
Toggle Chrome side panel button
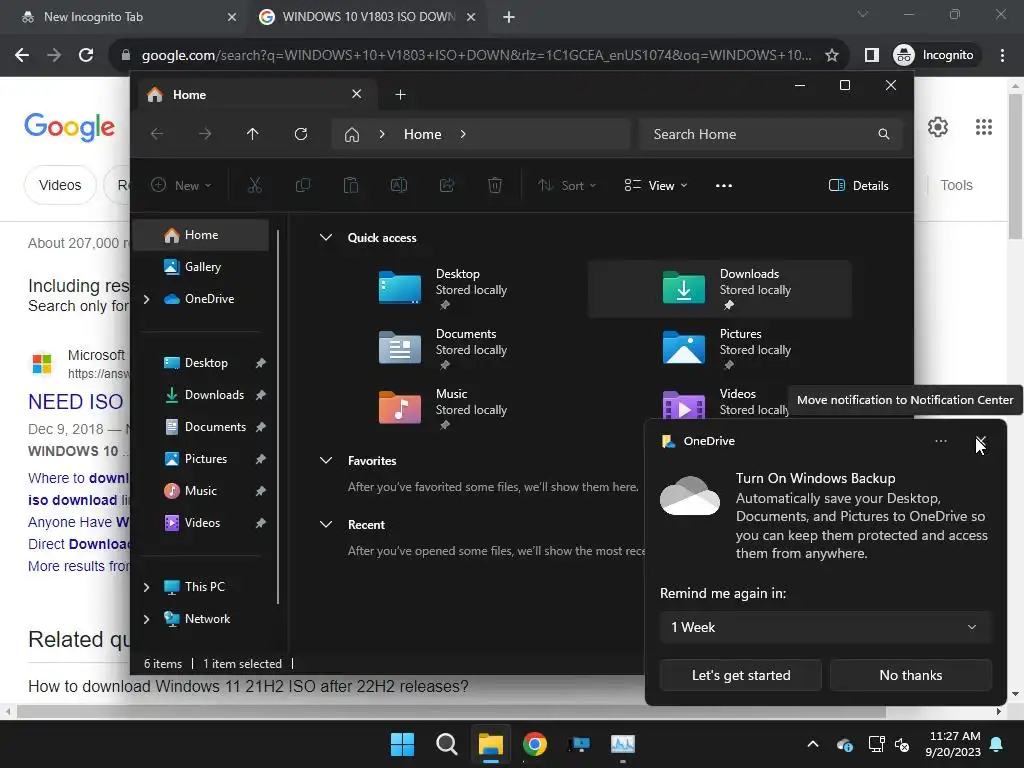pos(872,56)
